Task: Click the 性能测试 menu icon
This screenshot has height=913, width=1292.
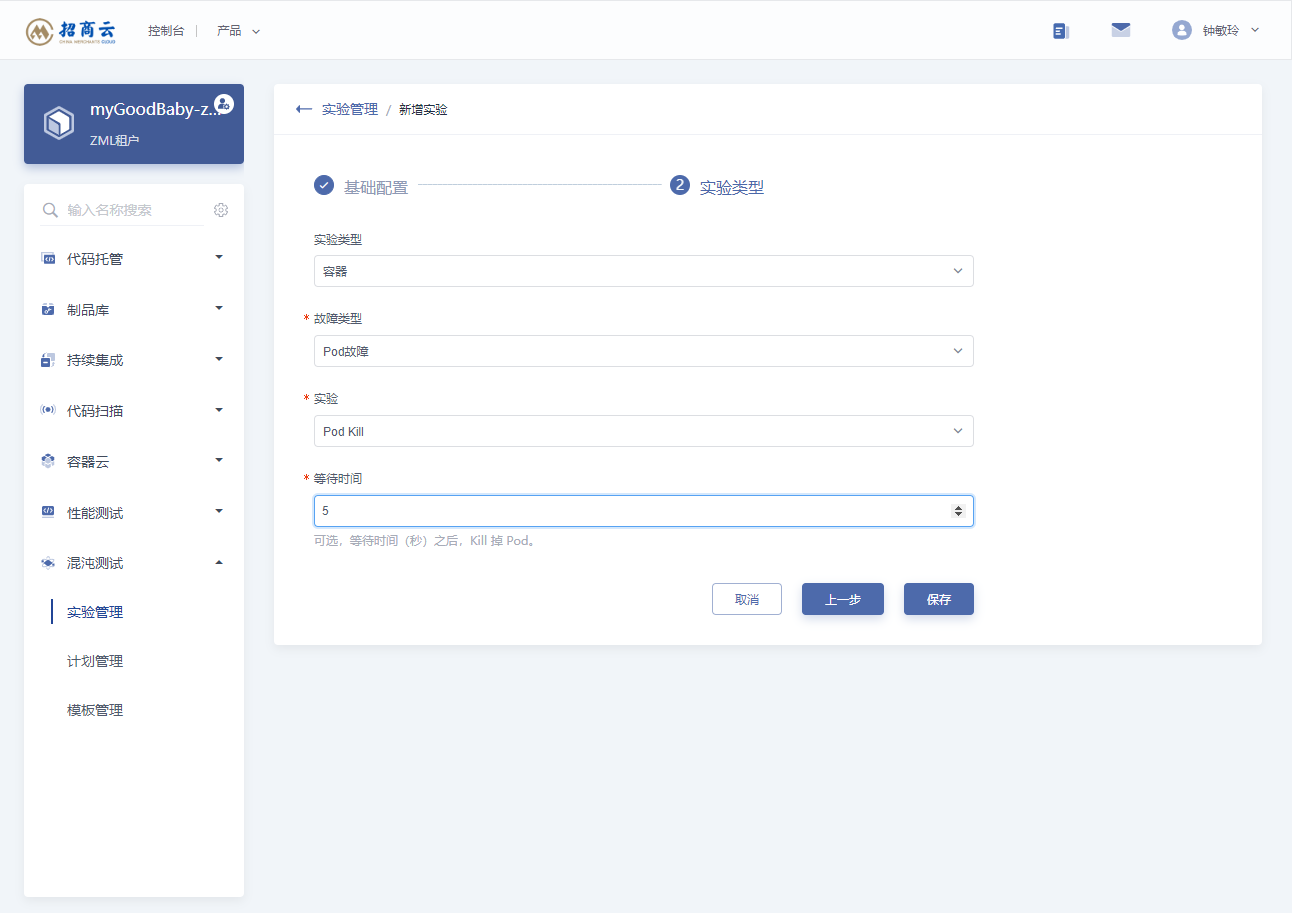Action: [48, 511]
